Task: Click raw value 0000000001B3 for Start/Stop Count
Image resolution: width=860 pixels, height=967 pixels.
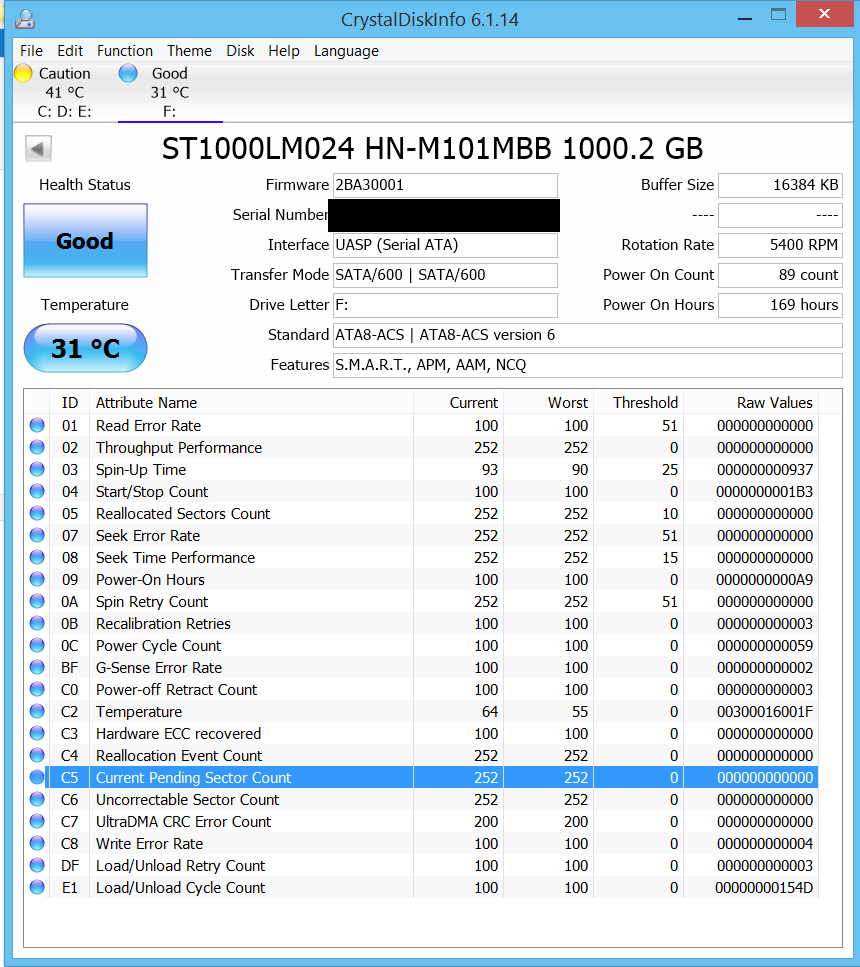Action: click(x=764, y=492)
